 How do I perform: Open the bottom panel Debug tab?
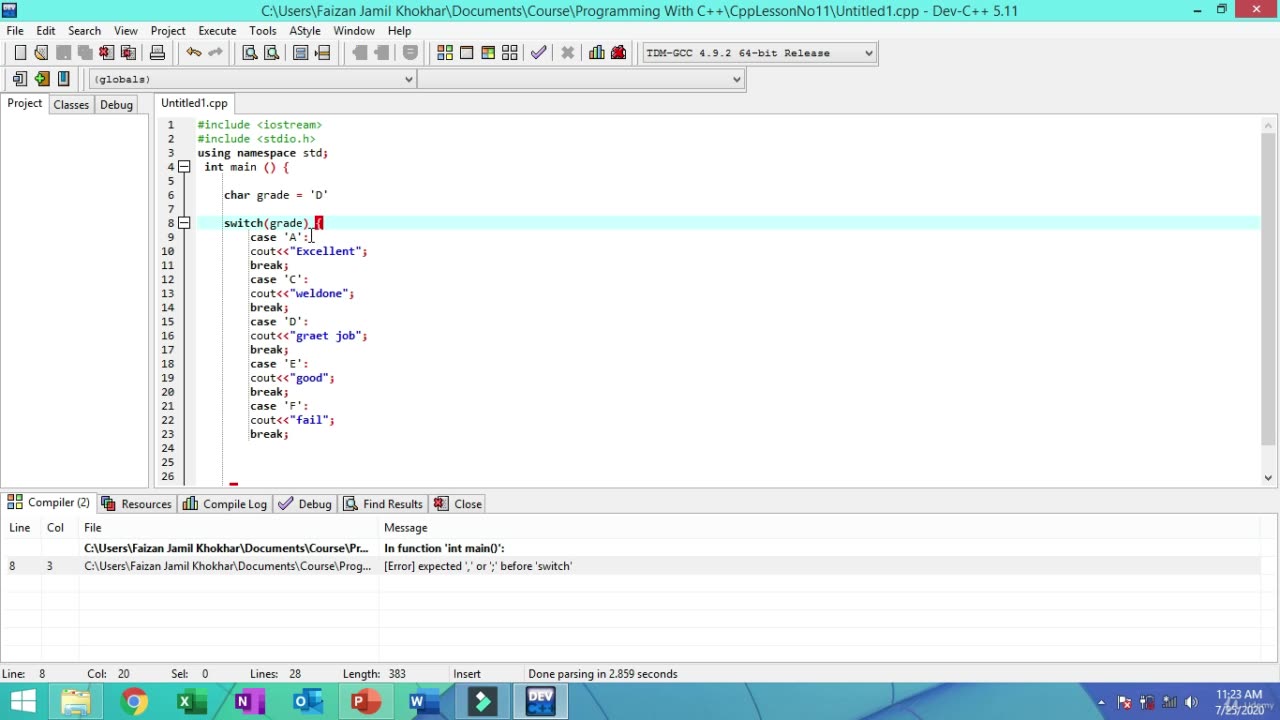[x=305, y=504]
